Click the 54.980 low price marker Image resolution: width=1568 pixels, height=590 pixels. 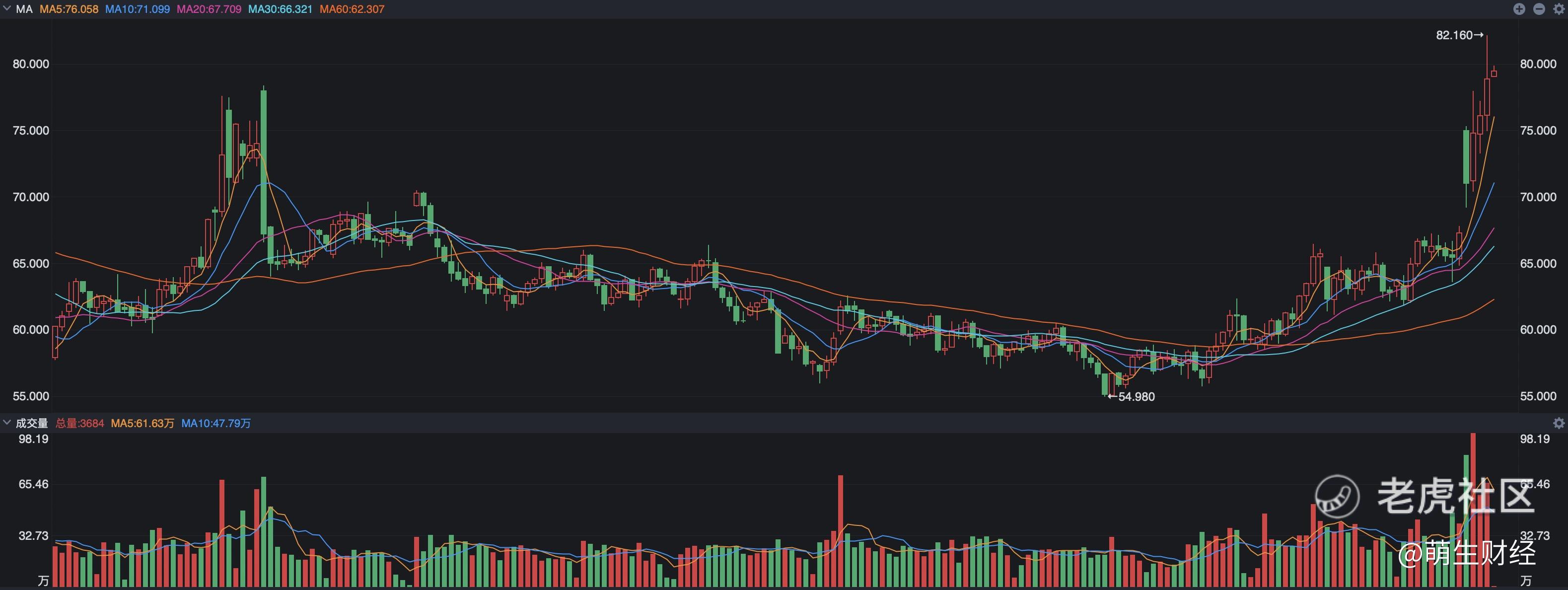click(1131, 397)
